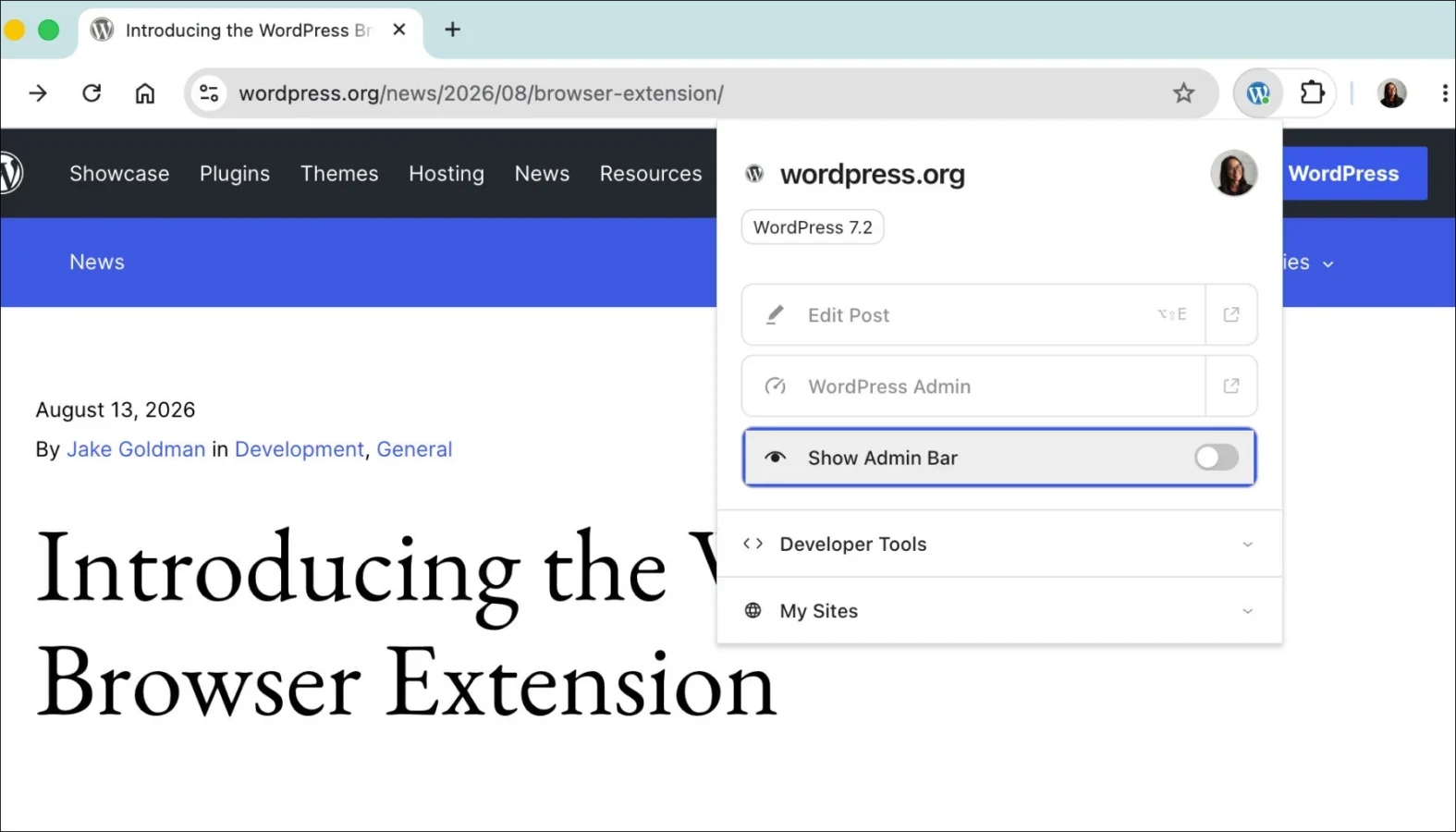Click the article headline Introducing the Browser Extension
This screenshot has height=832, width=1456.
pos(406,626)
